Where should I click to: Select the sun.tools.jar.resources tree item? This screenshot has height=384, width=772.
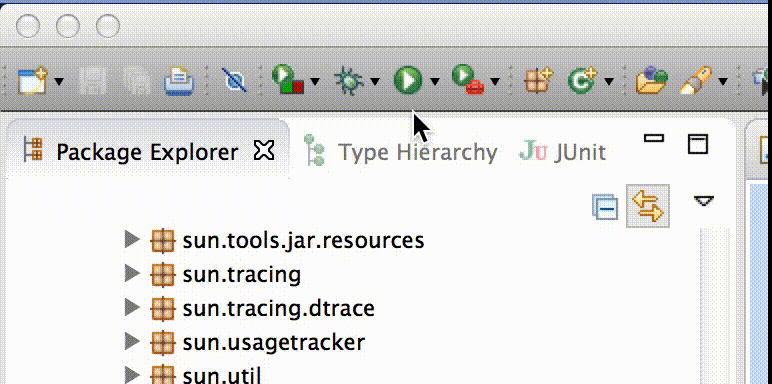303,240
